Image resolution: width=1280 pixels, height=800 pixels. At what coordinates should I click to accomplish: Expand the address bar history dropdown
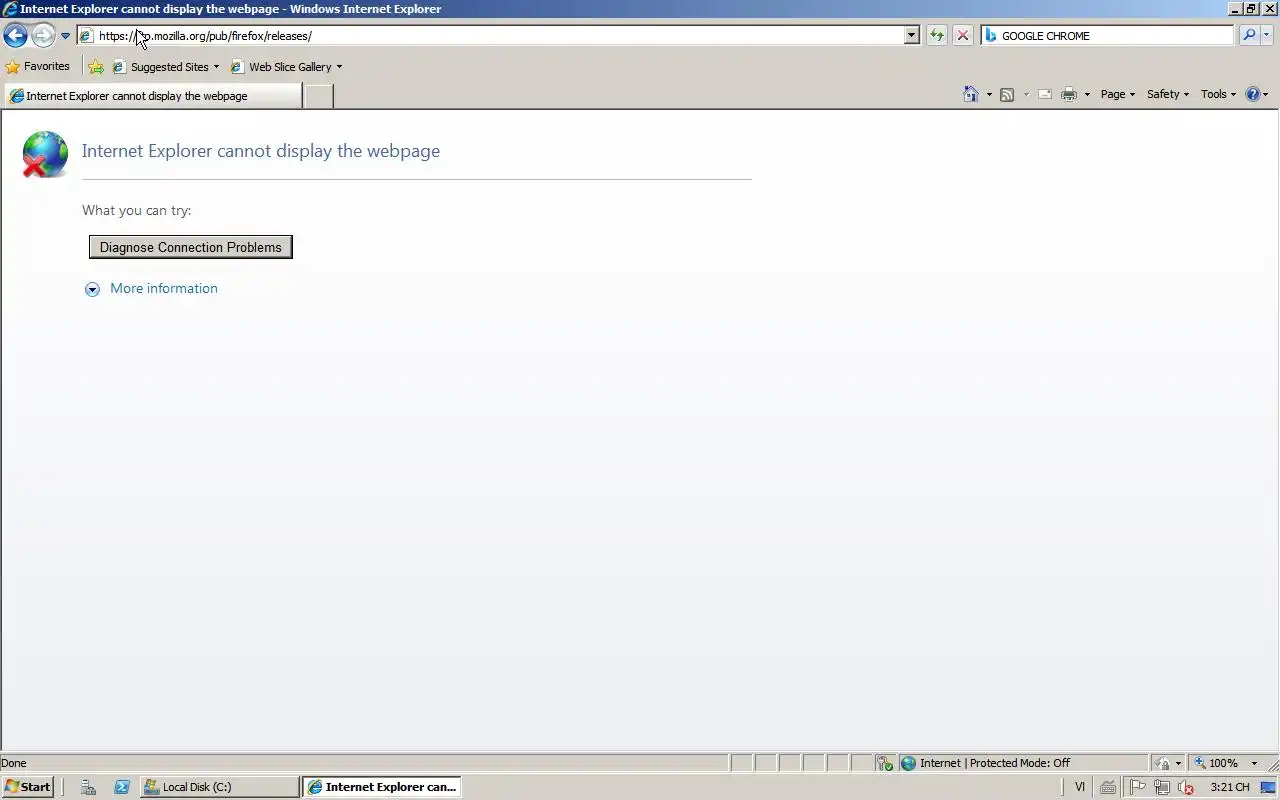[x=911, y=36]
